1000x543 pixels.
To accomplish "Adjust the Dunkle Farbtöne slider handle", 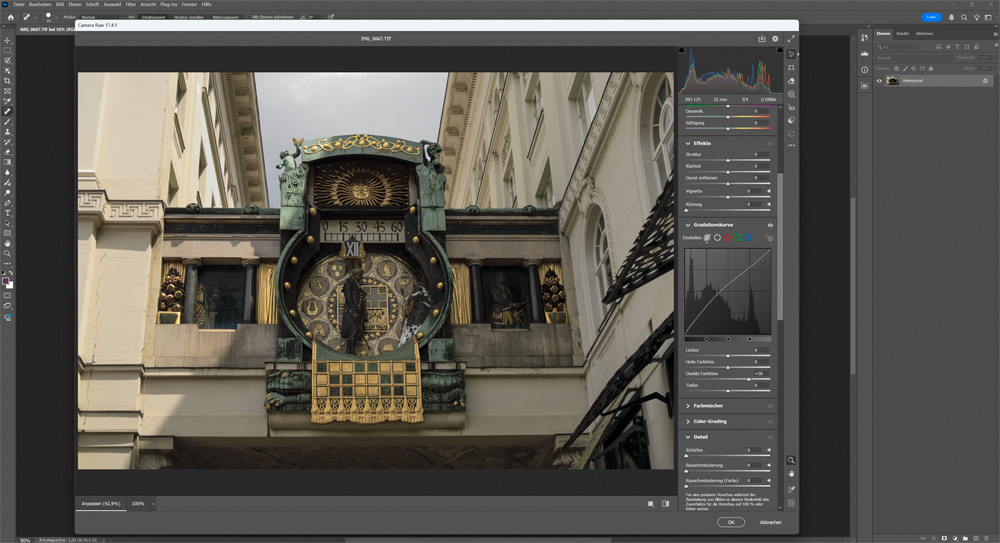I will [x=749, y=379].
